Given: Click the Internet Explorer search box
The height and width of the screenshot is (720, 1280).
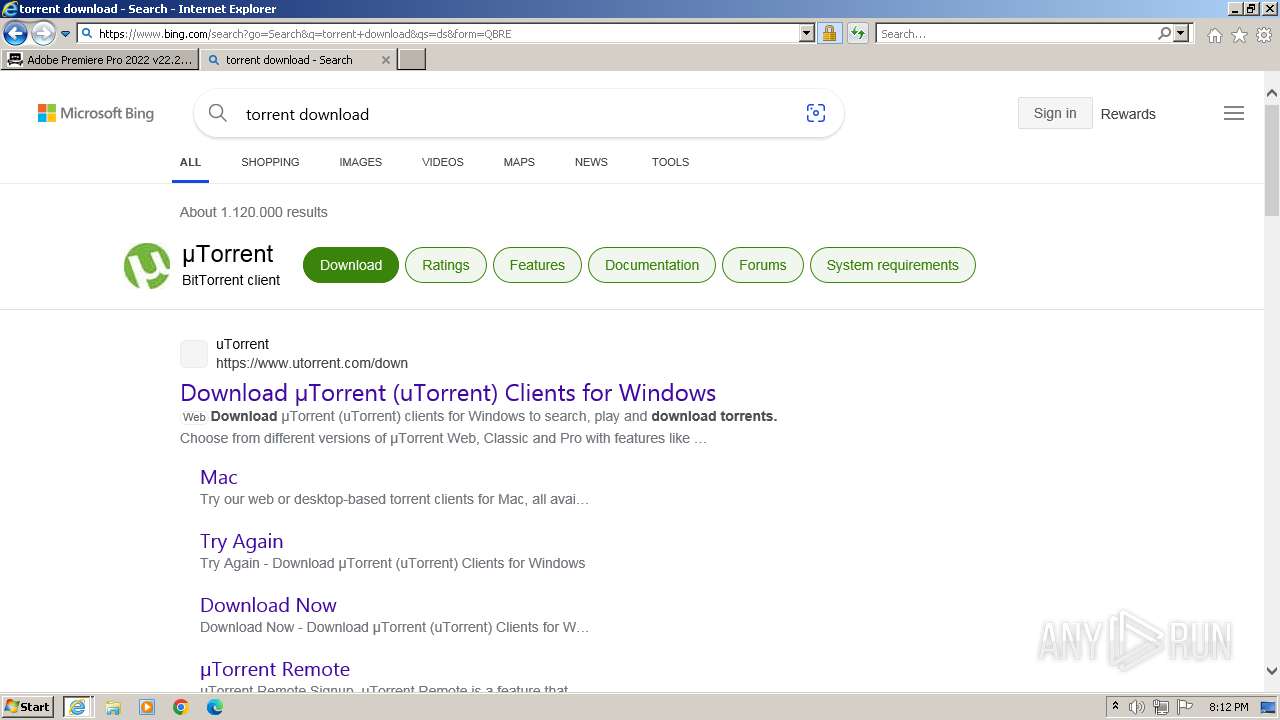Looking at the screenshot, I should (x=1016, y=34).
